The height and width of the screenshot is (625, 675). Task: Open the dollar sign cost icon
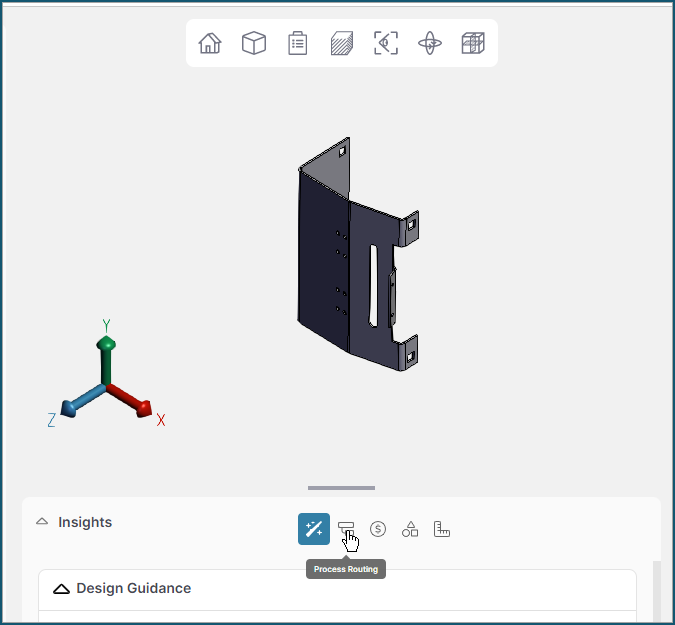tap(378, 529)
